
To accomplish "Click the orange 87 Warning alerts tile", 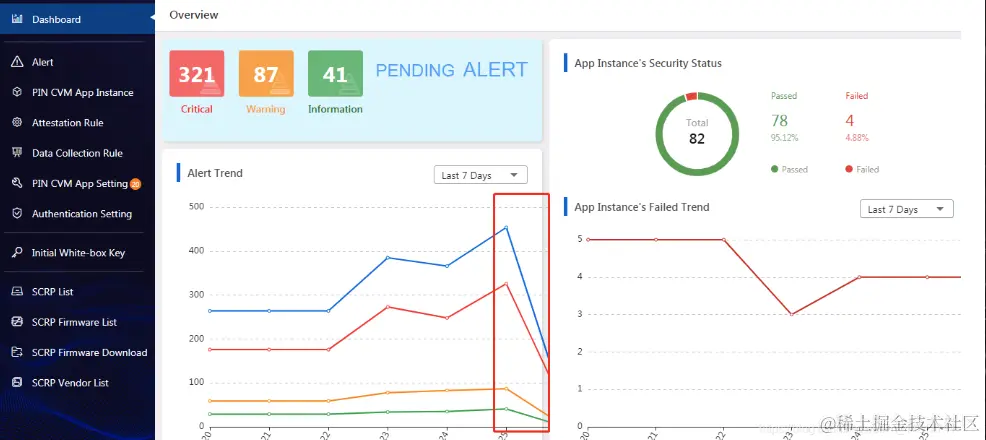I will click(x=266, y=74).
